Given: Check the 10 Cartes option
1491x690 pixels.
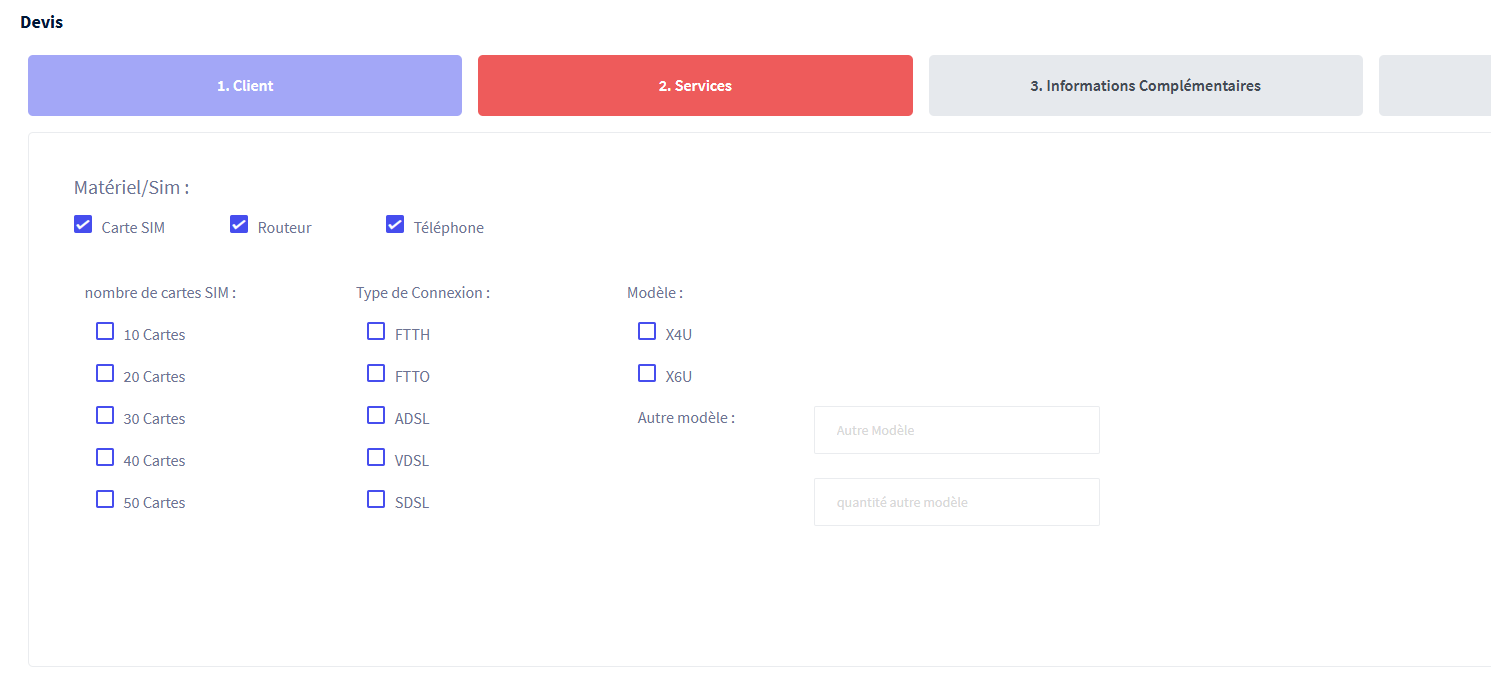Looking at the screenshot, I should [x=105, y=331].
